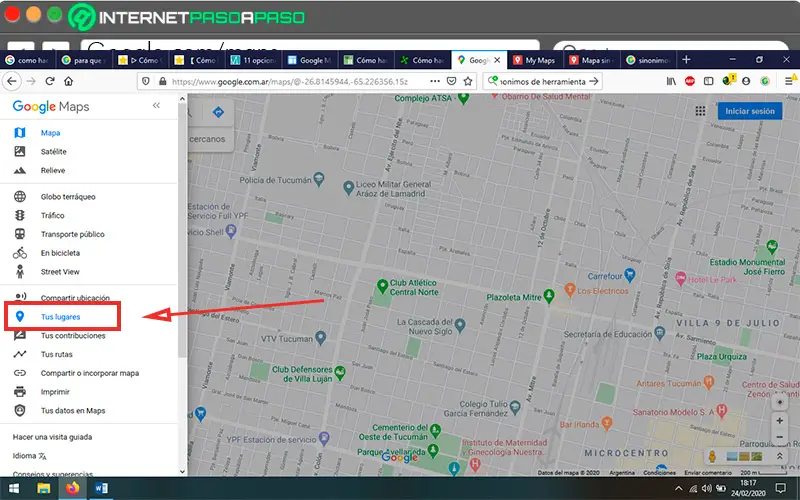Open the Google apps grid icon
Image resolution: width=800 pixels, height=500 pixels.
[x=700, y=111]
